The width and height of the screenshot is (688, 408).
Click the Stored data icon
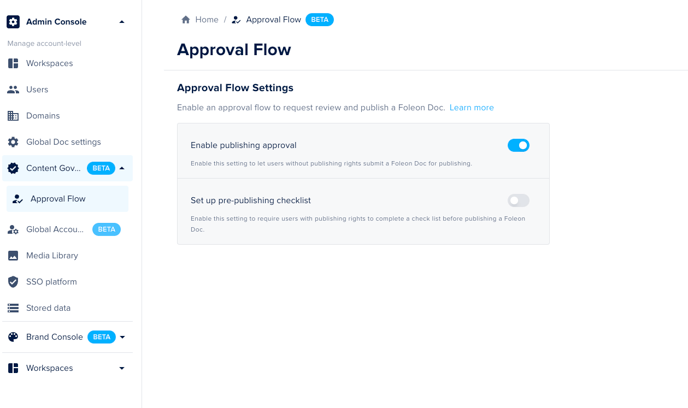pos(13,308)
